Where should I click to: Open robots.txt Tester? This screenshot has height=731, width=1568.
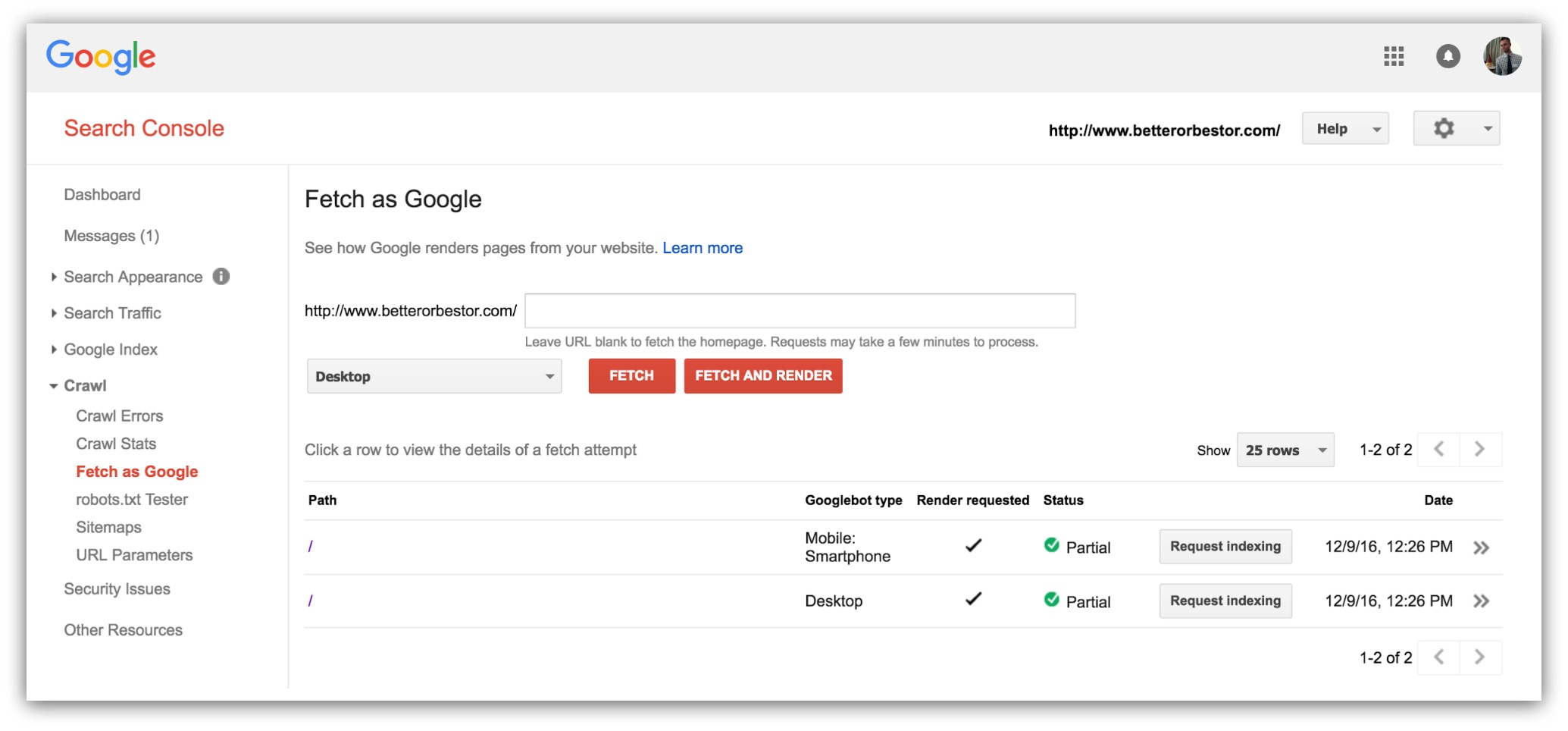click(x=132, y=500)
